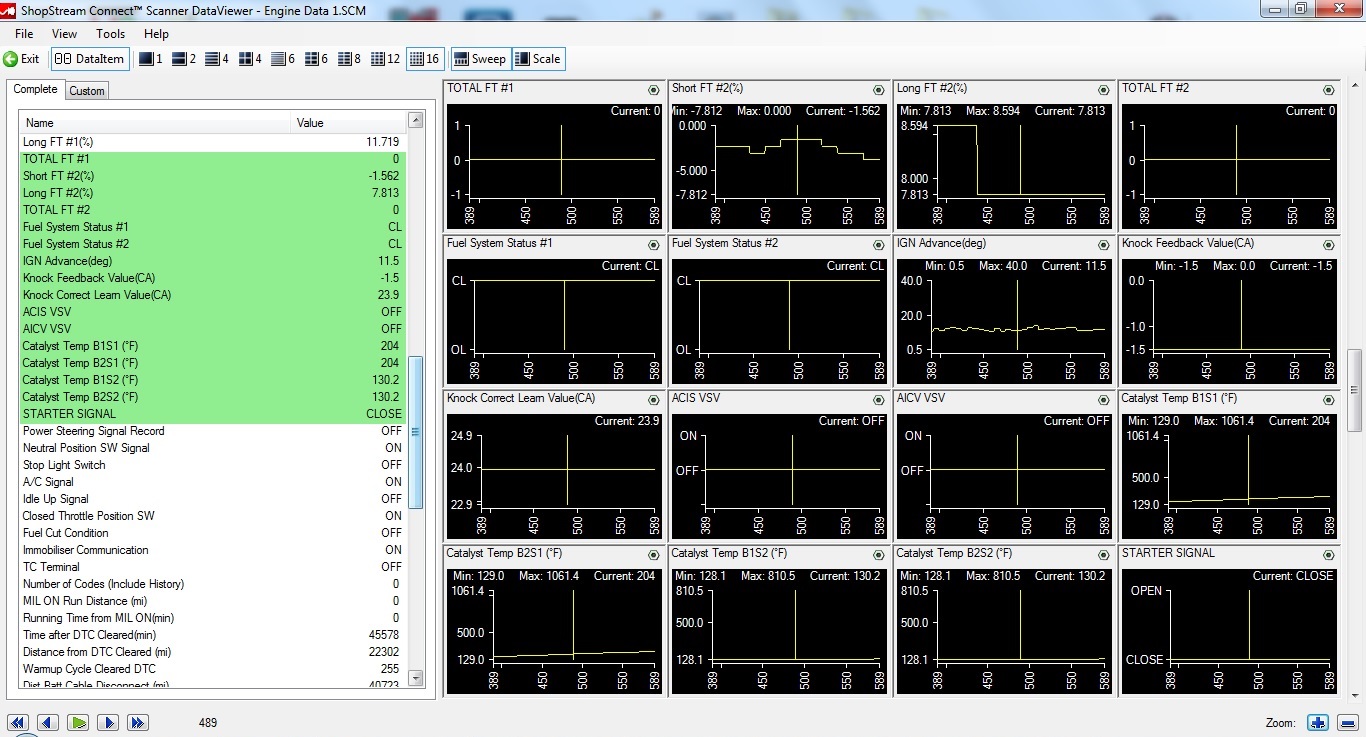The image size is (1366, 737).
Task: Select the Power Steering Signal Record row
Action: pos(214,431)
